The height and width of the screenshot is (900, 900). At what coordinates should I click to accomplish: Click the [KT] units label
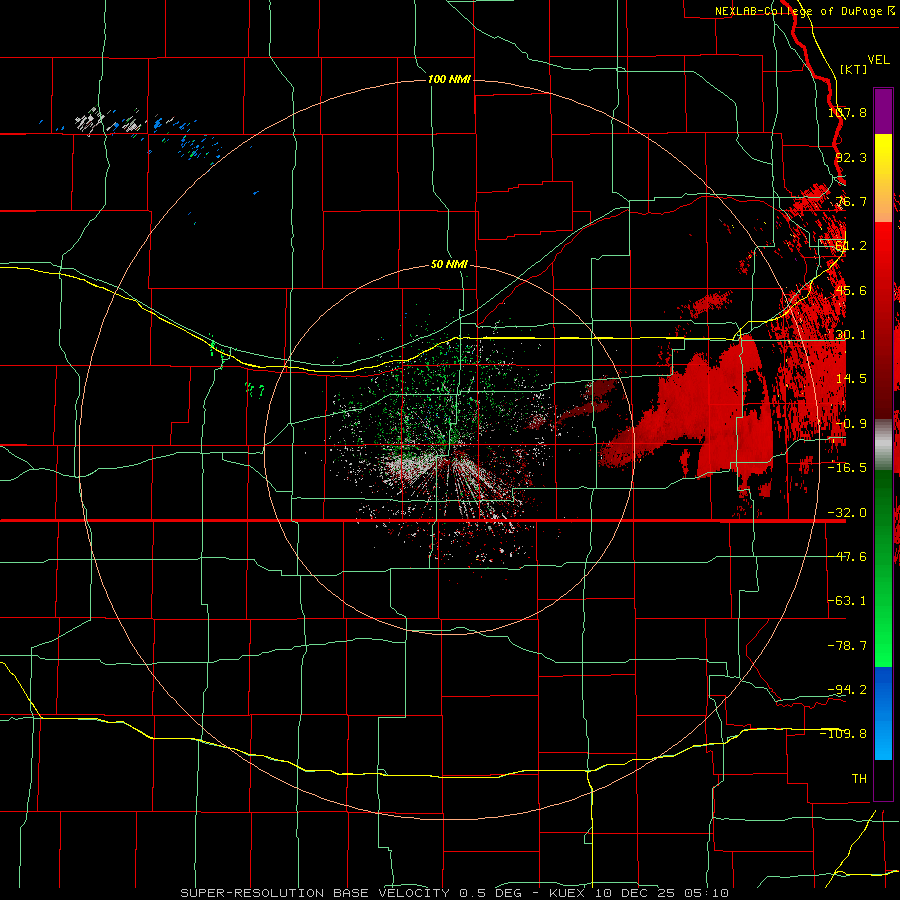(854, 69)
